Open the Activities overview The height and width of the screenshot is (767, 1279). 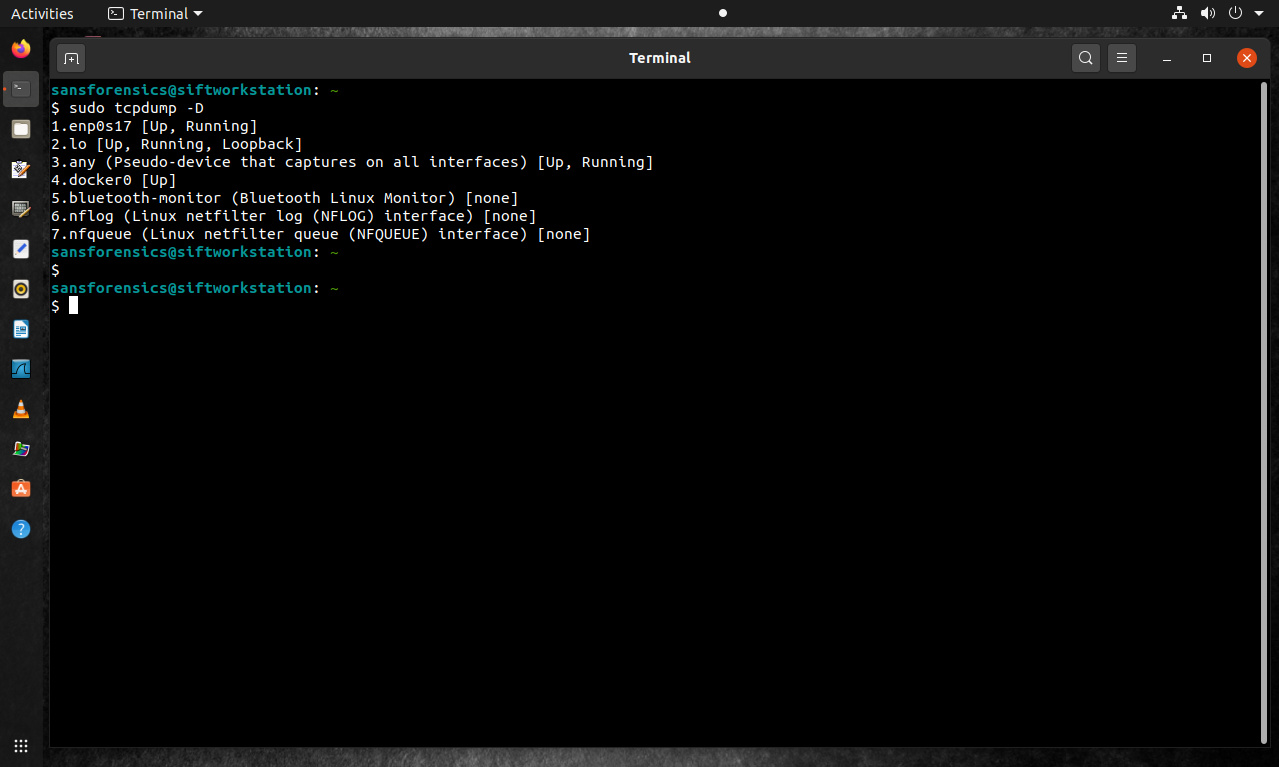coord(42,14)
